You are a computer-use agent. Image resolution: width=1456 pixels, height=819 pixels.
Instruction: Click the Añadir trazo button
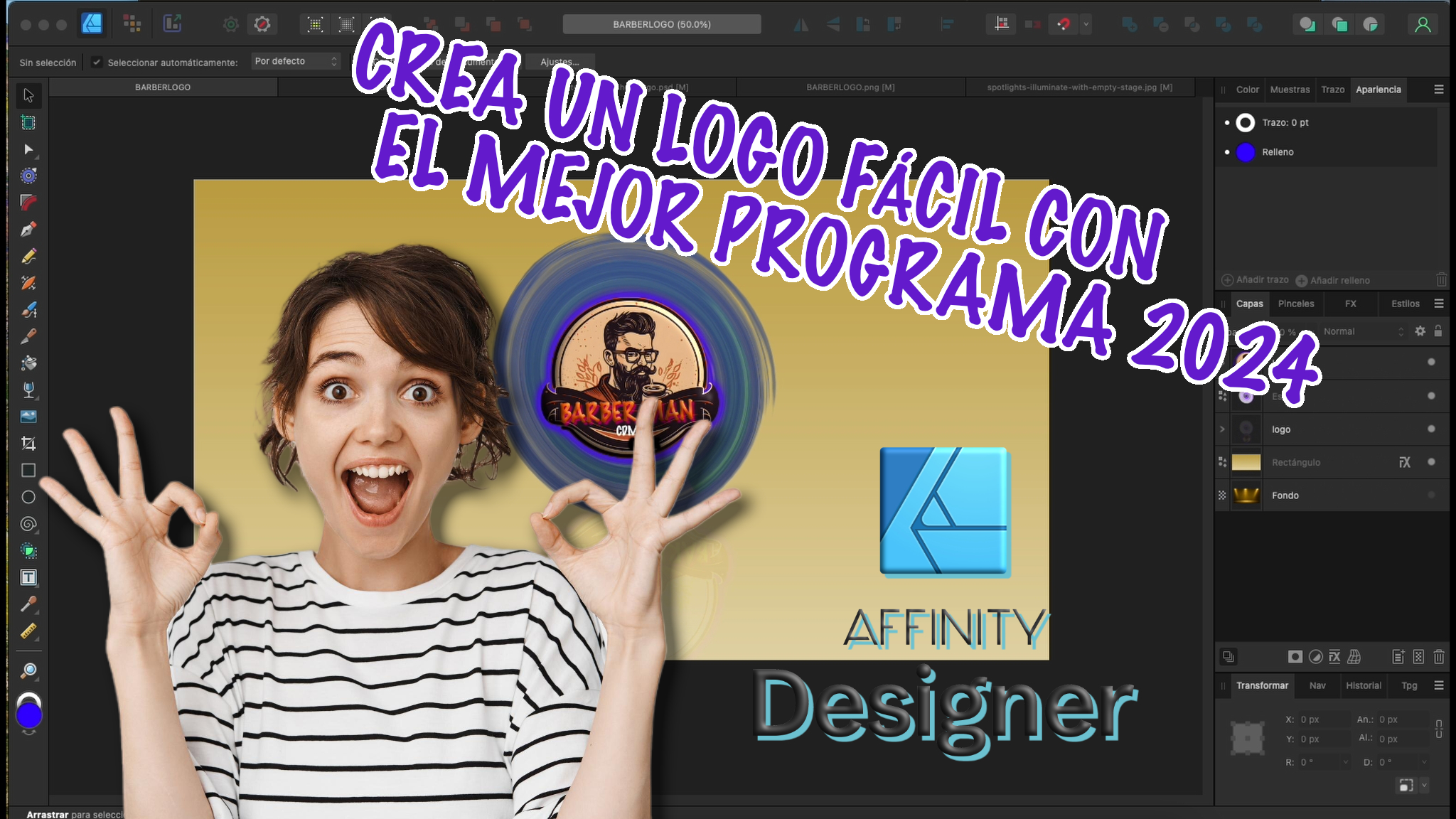click(x=1256, y=280)
